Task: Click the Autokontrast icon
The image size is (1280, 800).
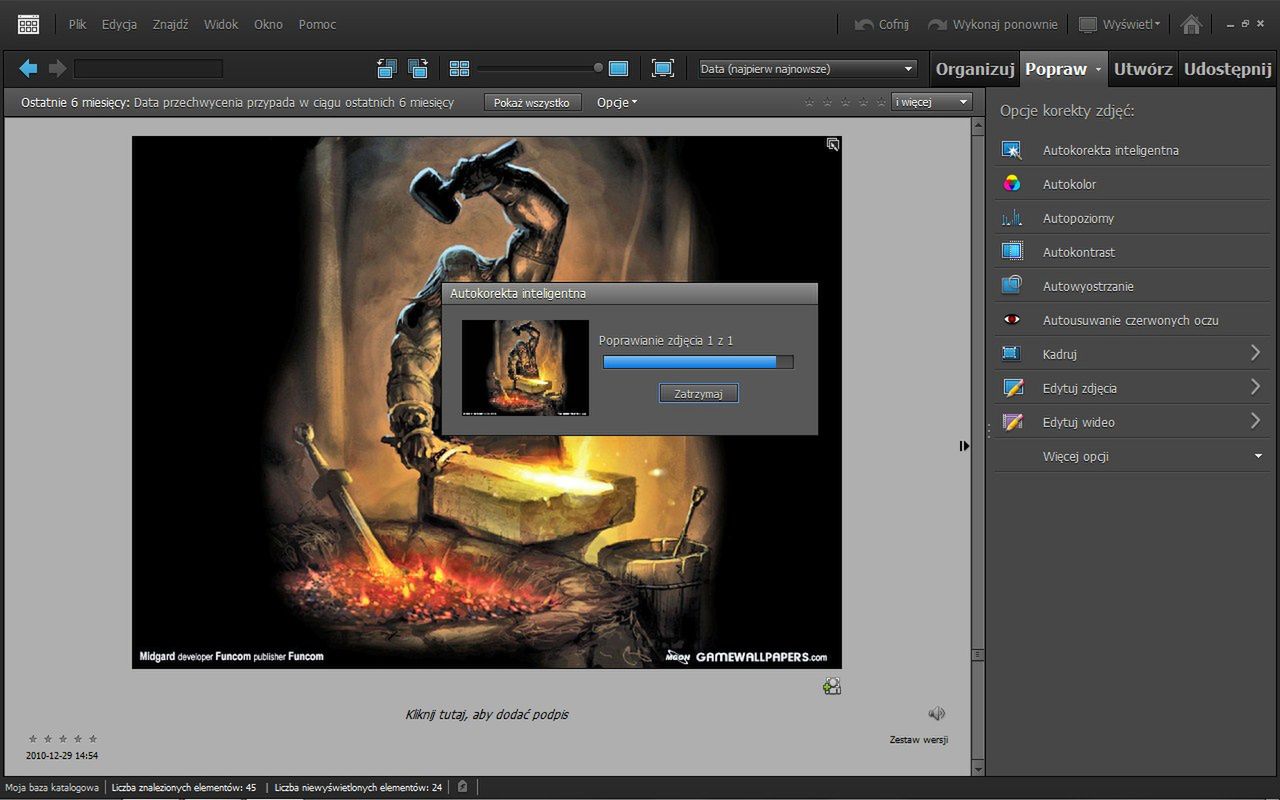Action: click(1011, 252)
